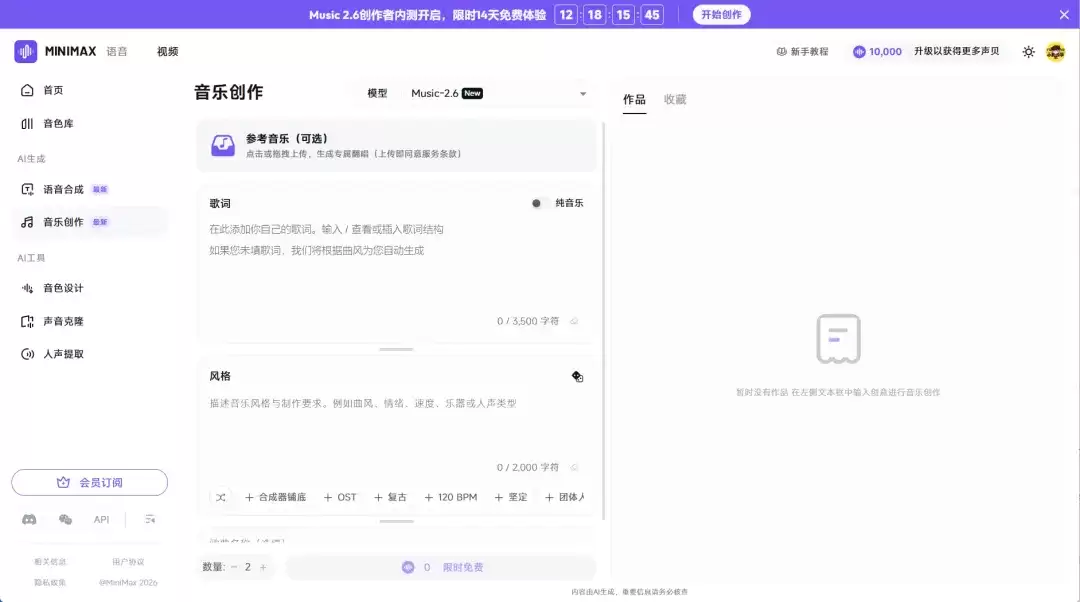Open the WeChat icon link
The width and height of the screenshot is (1080, 602).
[65, 519]
